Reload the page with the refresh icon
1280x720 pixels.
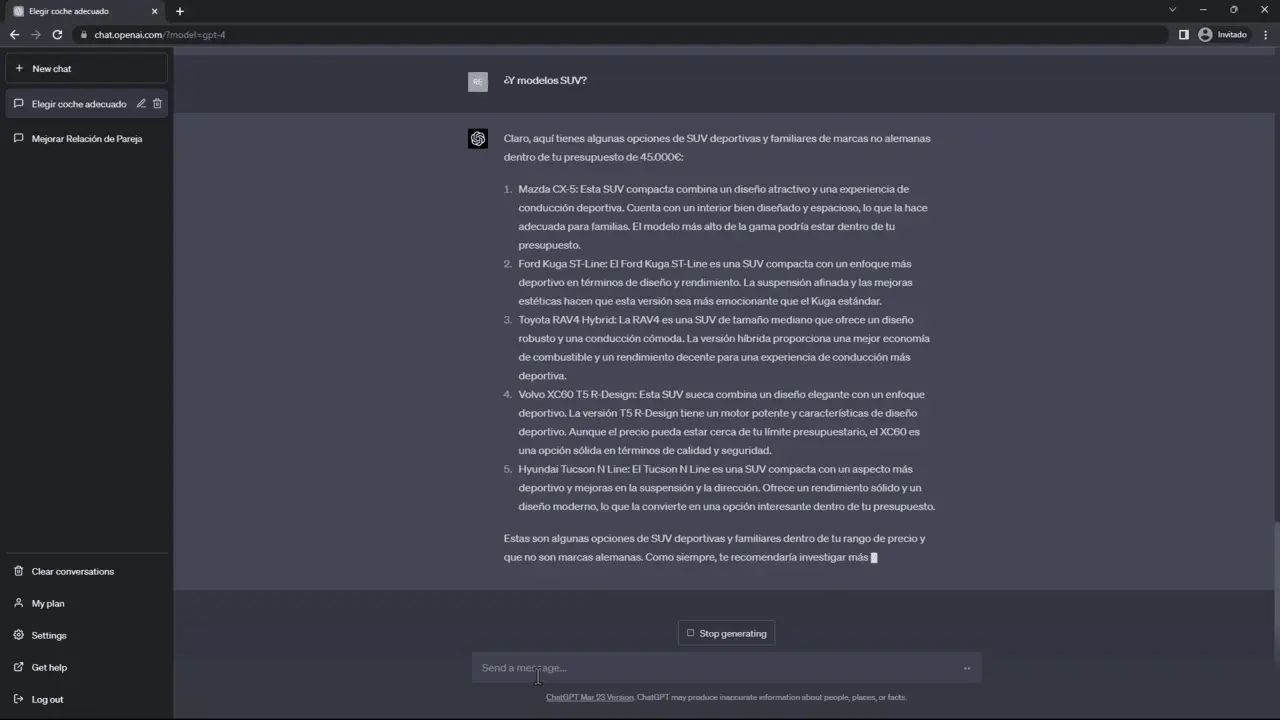click(x=57, y=35)
